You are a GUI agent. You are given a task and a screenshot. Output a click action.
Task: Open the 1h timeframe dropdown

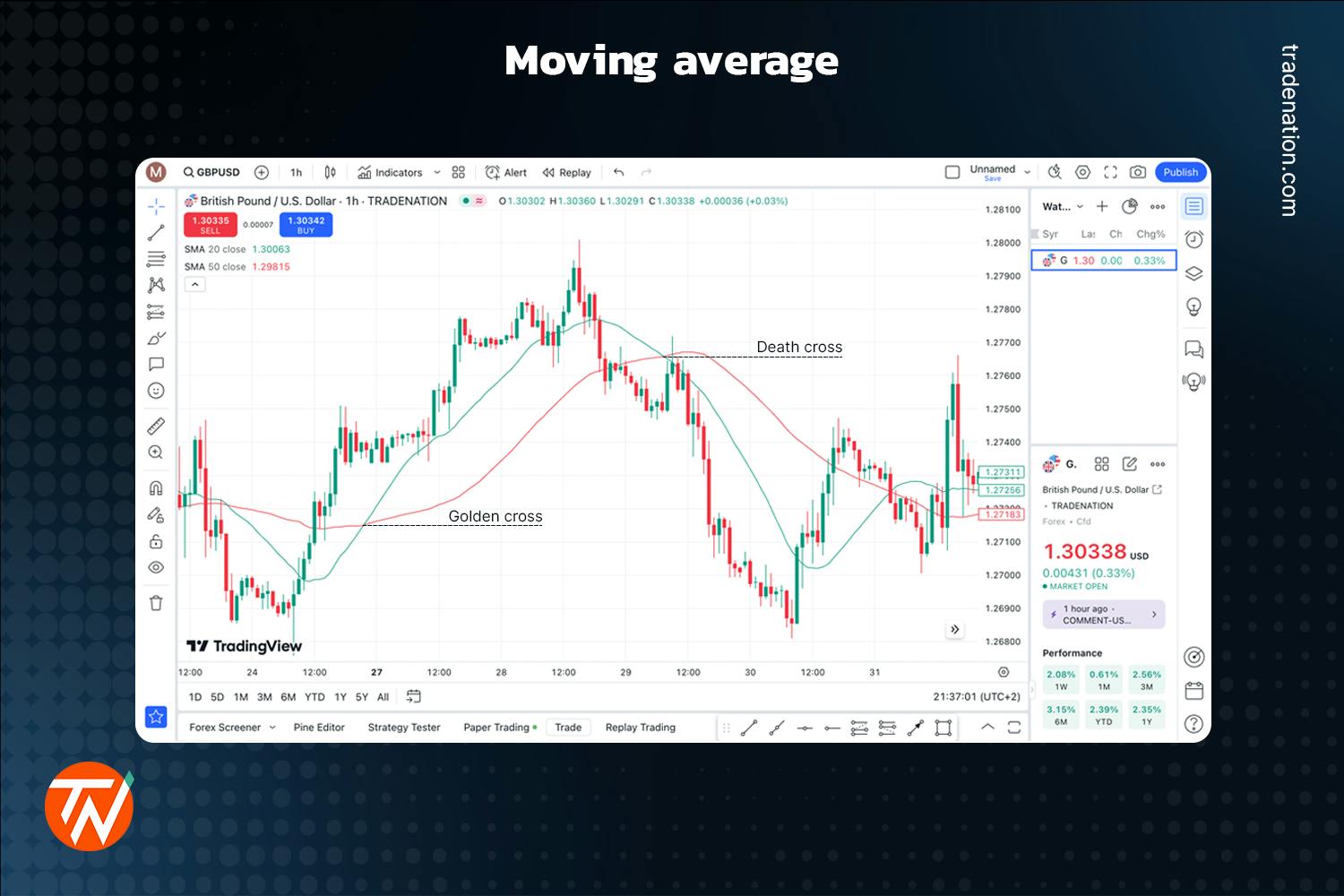point(296,172)
